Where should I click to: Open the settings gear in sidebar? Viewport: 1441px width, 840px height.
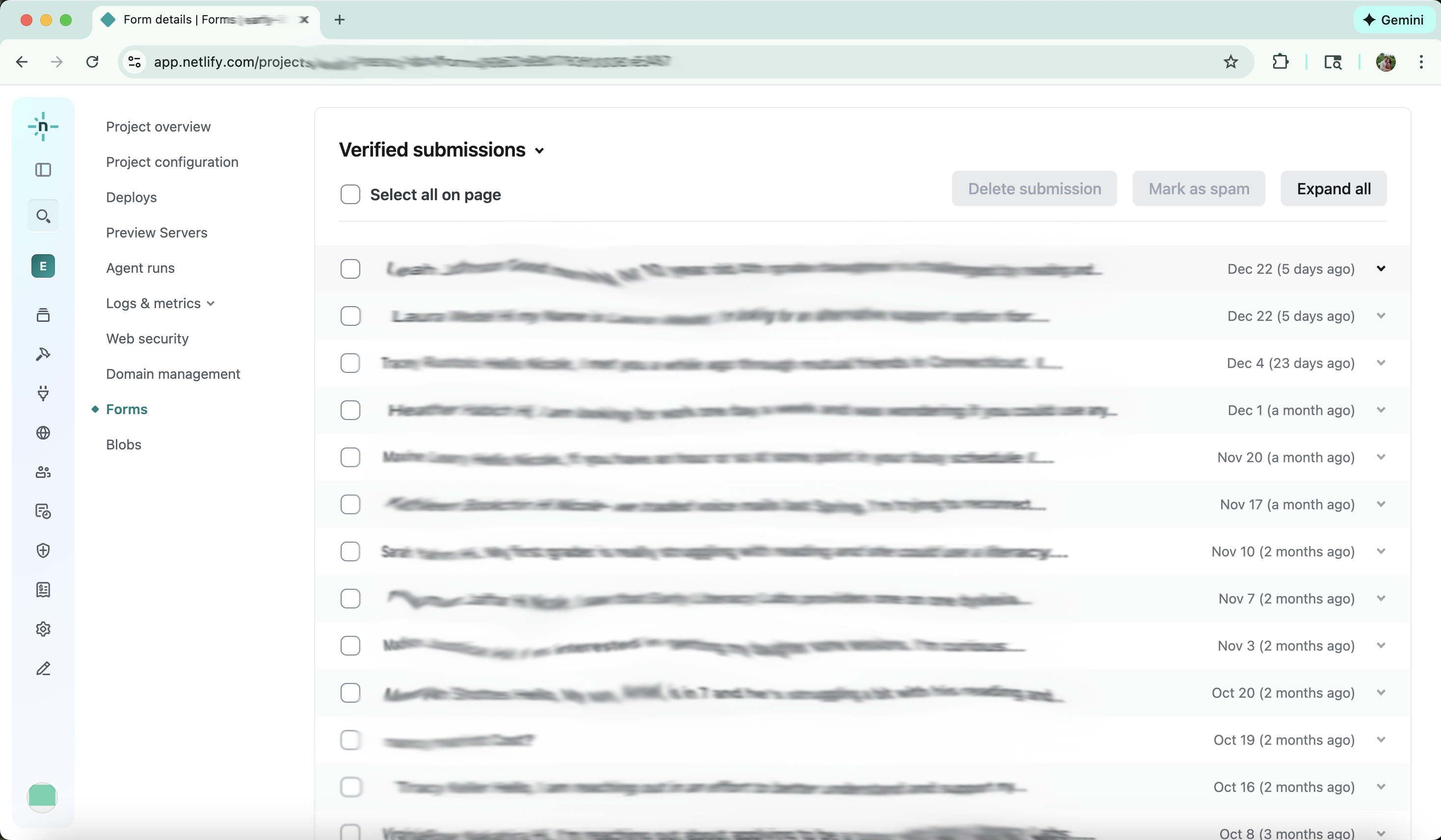[44, 629]
